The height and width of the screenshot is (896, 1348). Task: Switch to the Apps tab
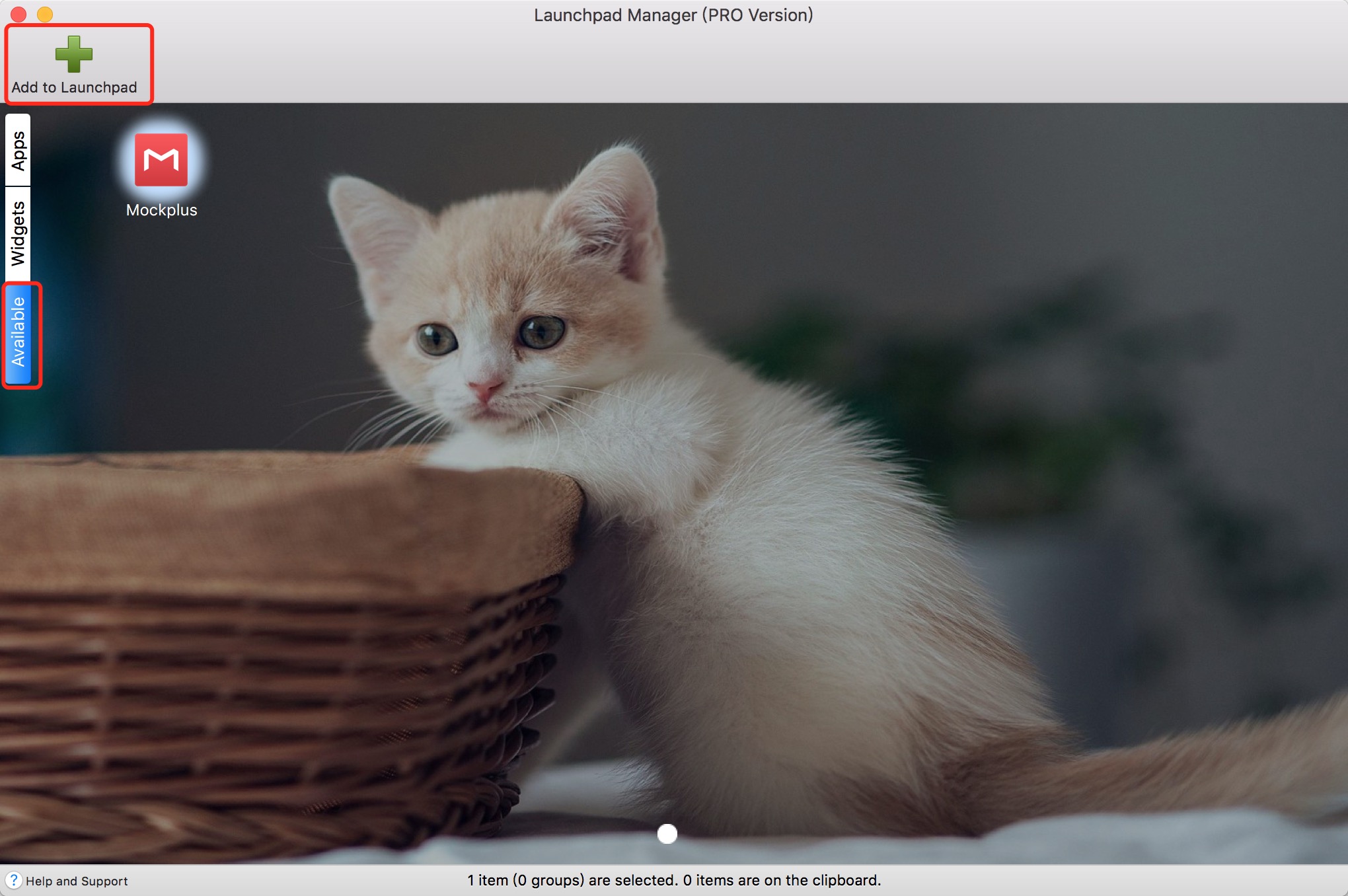point(19,151)
